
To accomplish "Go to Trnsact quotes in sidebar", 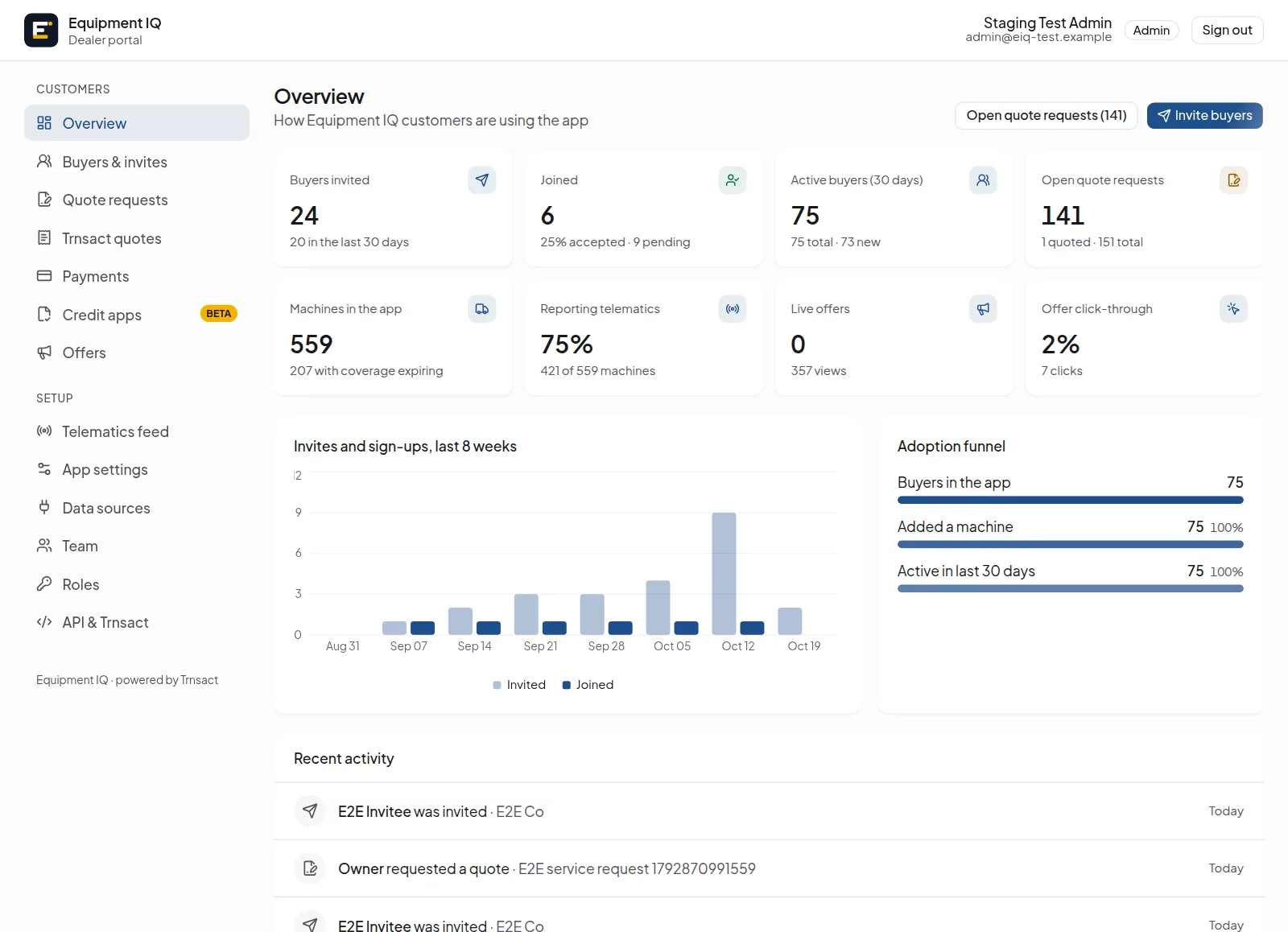I will click(137, 238).
